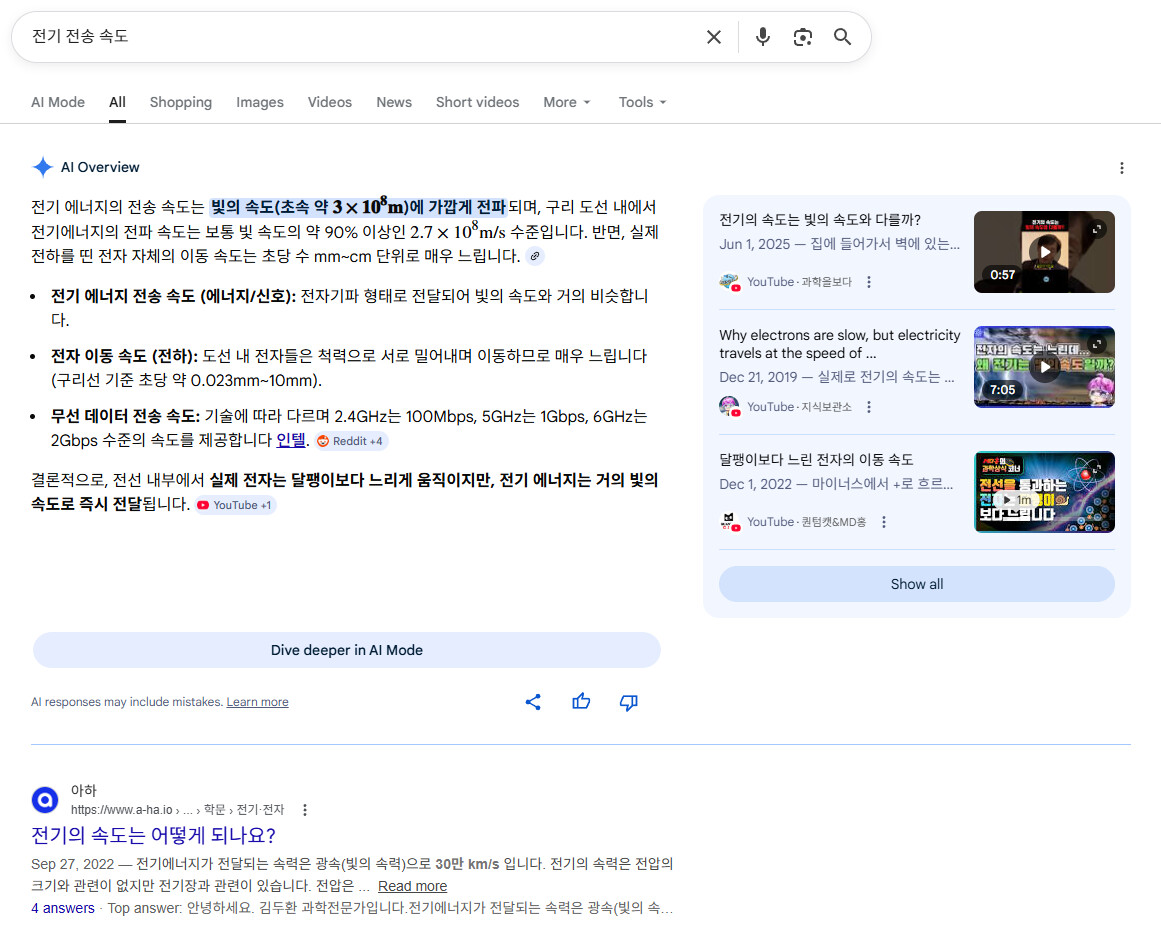This screenshot has width=1161, height=937.
Task: Switch to the Images tab
Action: tap(260, 102)
